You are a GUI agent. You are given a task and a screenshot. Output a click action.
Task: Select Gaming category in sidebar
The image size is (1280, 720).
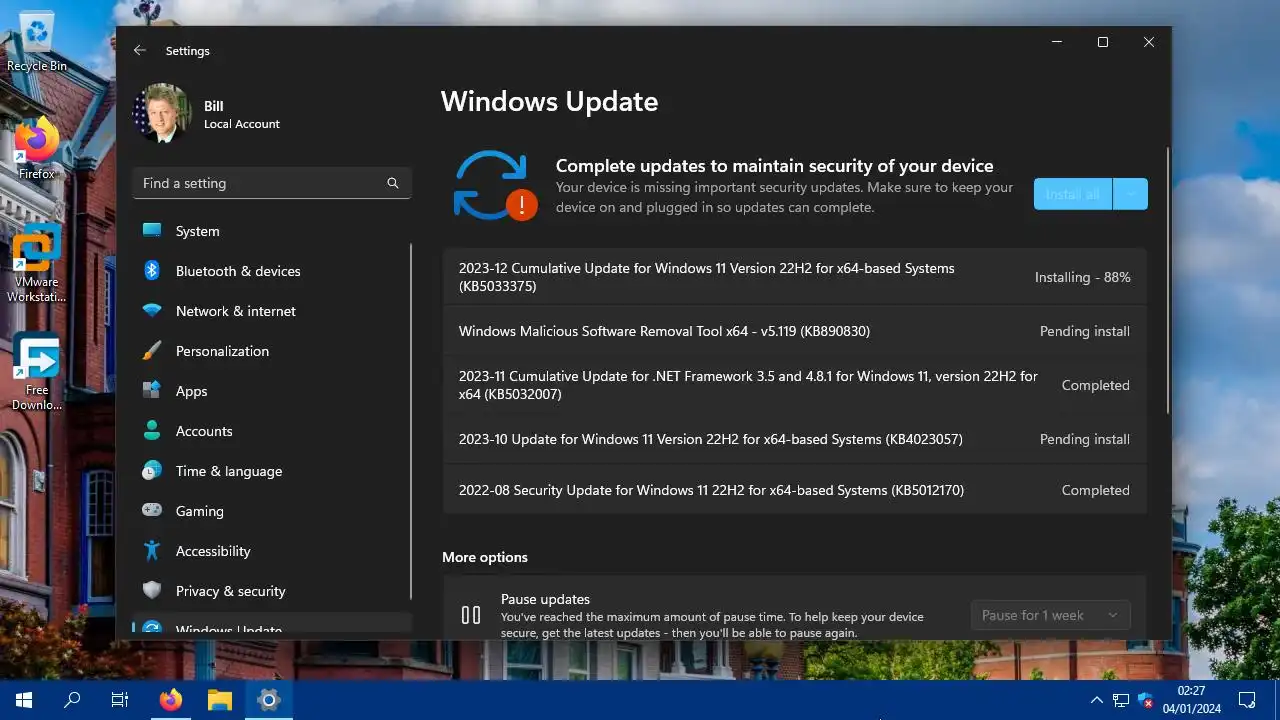click(271, 511)
